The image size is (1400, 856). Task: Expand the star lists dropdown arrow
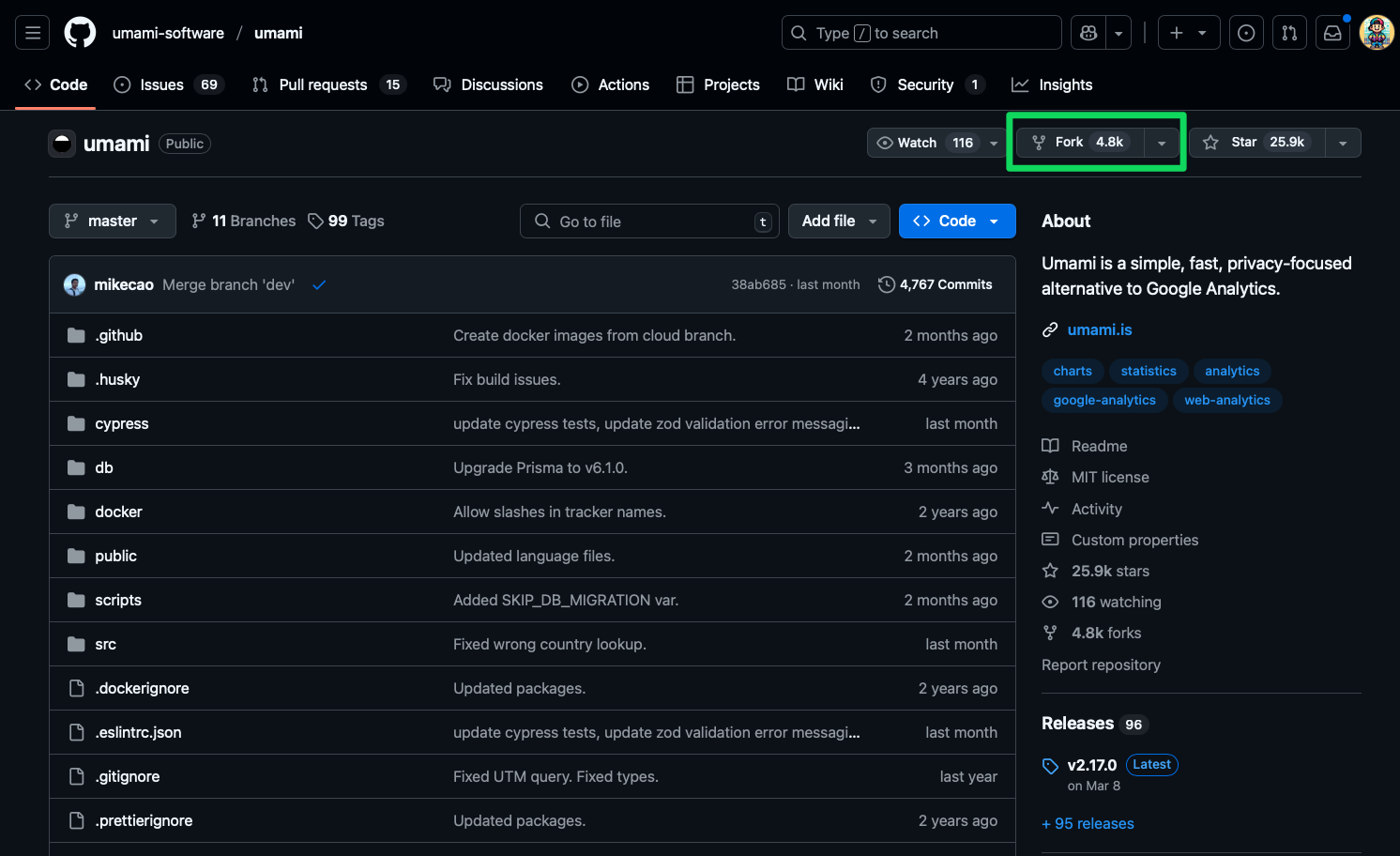tap(1343, 143)
